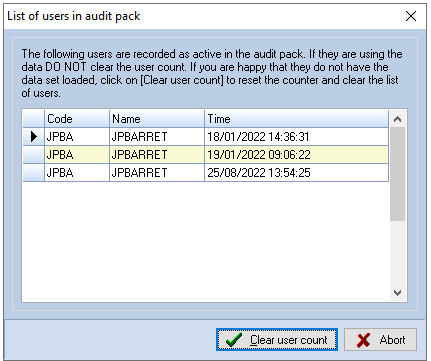This screenshot has height=361, width=431.
Task: Click the scrollbar down arrow
Action: tap(397, 293)
